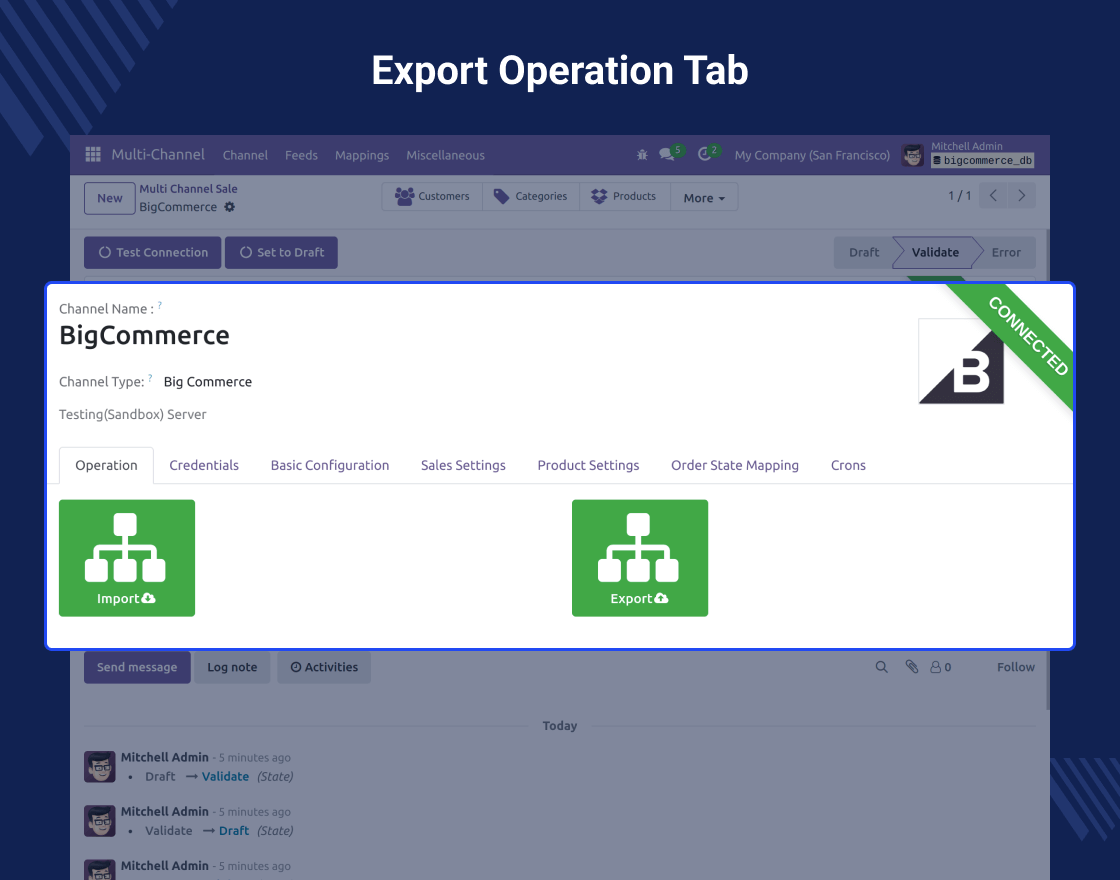The height and width of the screenshot is (880, 1120).
Task: Open the Products smart button
Action: (624, 196)
